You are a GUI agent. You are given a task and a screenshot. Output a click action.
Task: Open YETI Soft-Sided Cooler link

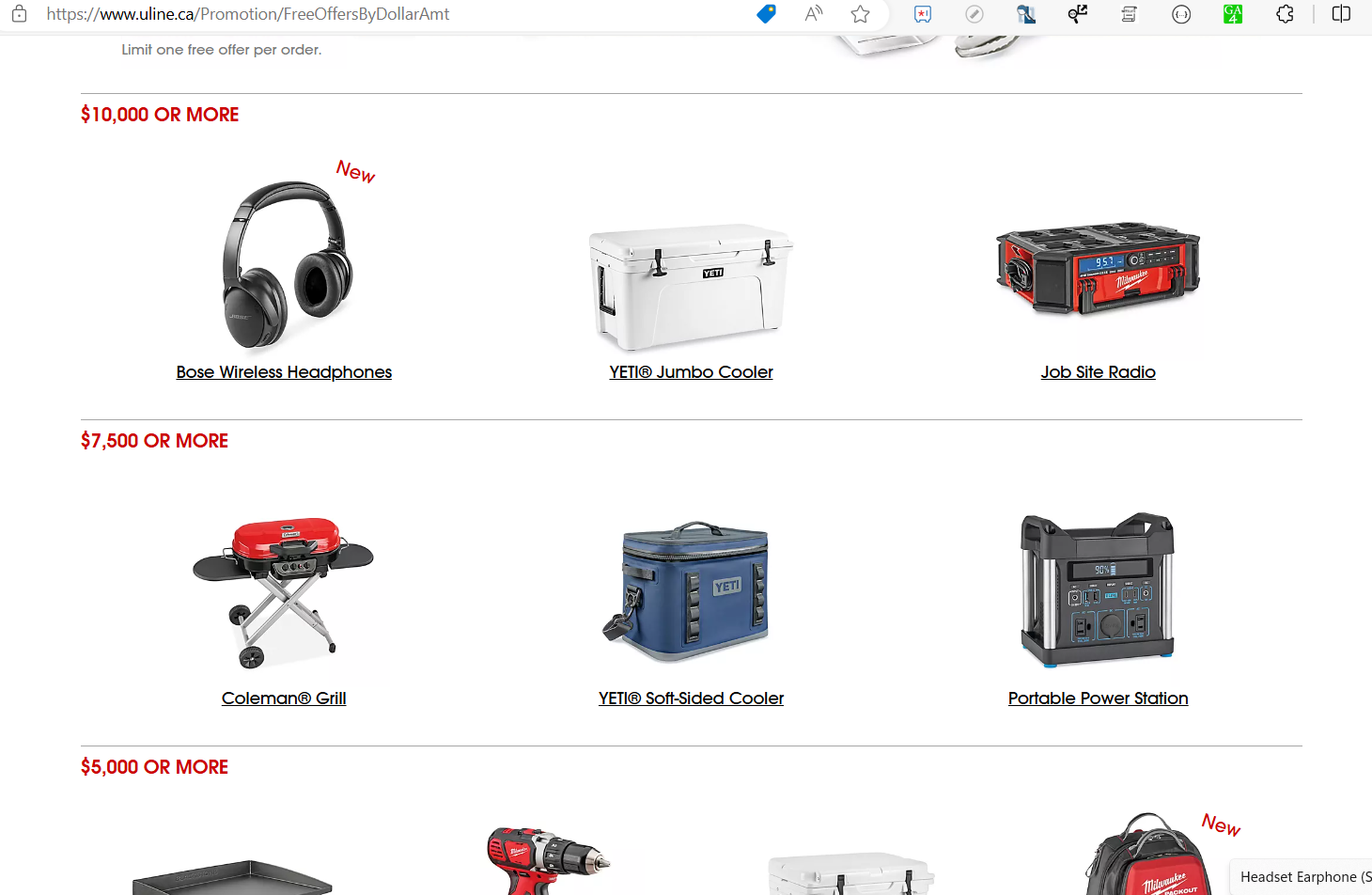691,699
